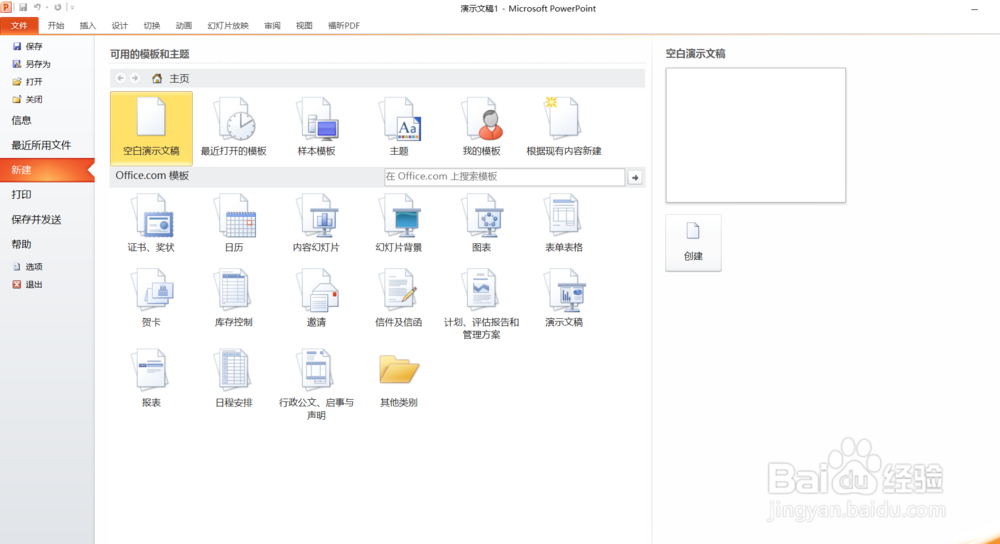The width and height of the screenshot is (1000, 544).
Task: Open the 幻灯片背景 slide backgrounds category
Action: coord(399,224)
